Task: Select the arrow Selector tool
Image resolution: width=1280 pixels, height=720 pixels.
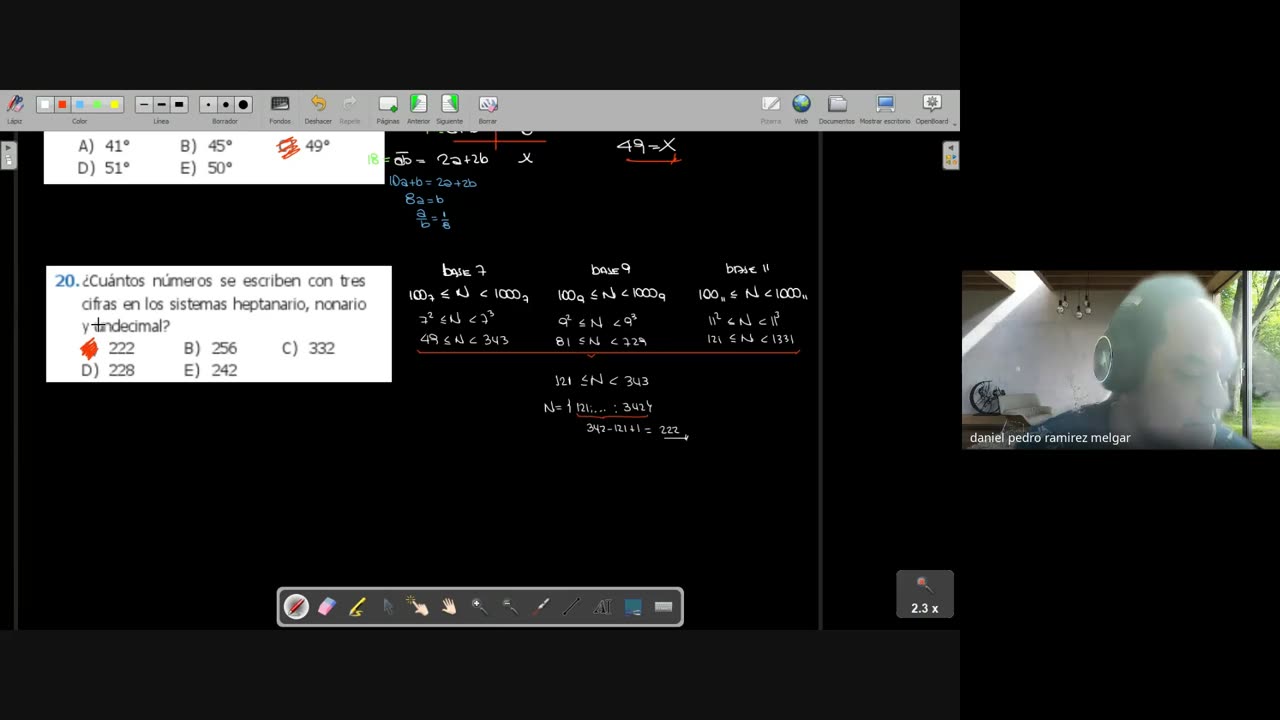Action: (x=388, y=606)
